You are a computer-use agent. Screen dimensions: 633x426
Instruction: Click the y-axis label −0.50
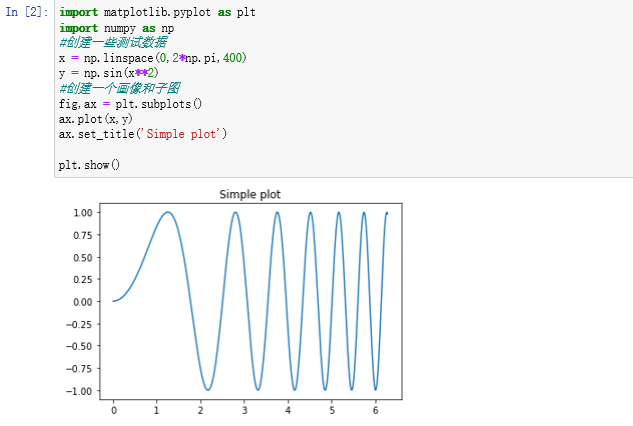pyautogui.click(x=79, y=346)
